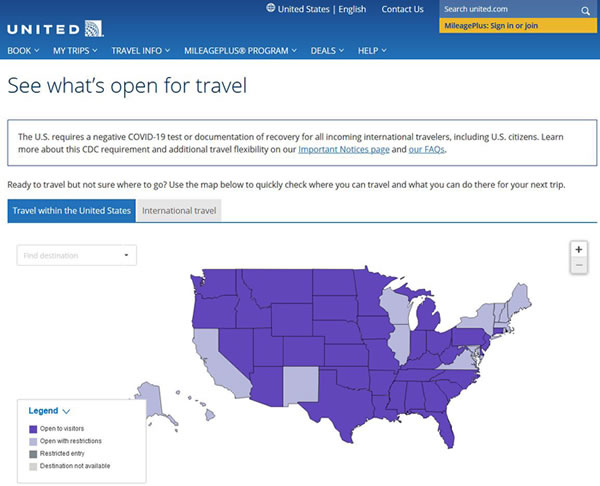Screen dimensions: 600x486
Task: Click the globe icon beside United States
Action: click(x=271, y=8)
